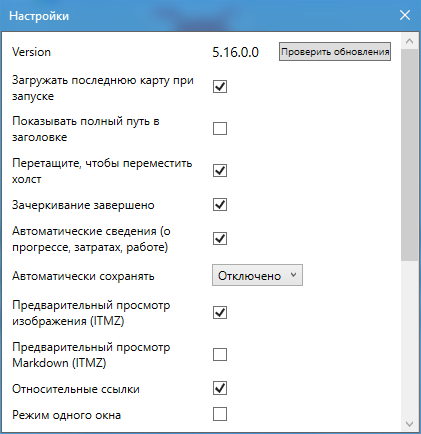Enable Режим одного окна checkbox
This screenshot has width=421, height=434.
(x=220, y=414)
